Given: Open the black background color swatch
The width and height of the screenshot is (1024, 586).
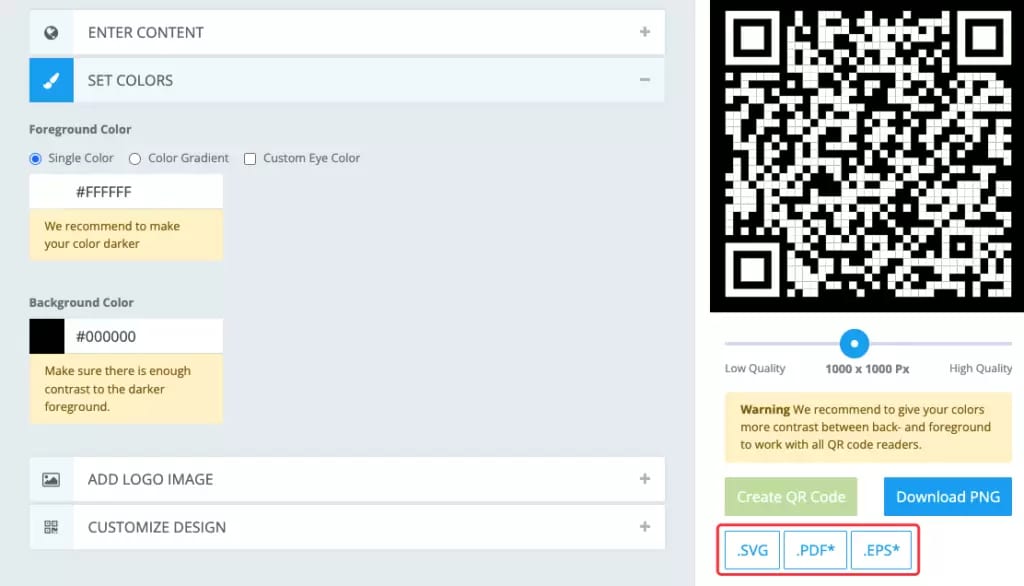Looking at the screenshot, I should (x=46, y=336).
